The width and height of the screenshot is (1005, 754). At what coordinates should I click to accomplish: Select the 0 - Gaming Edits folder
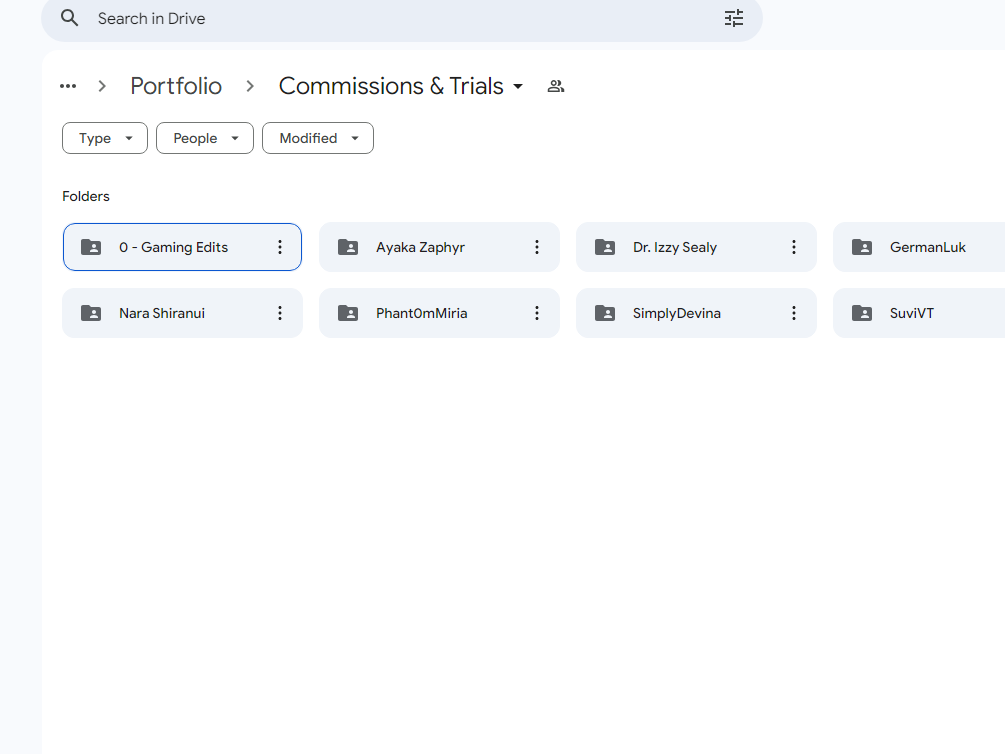click(x=182, y=247)
